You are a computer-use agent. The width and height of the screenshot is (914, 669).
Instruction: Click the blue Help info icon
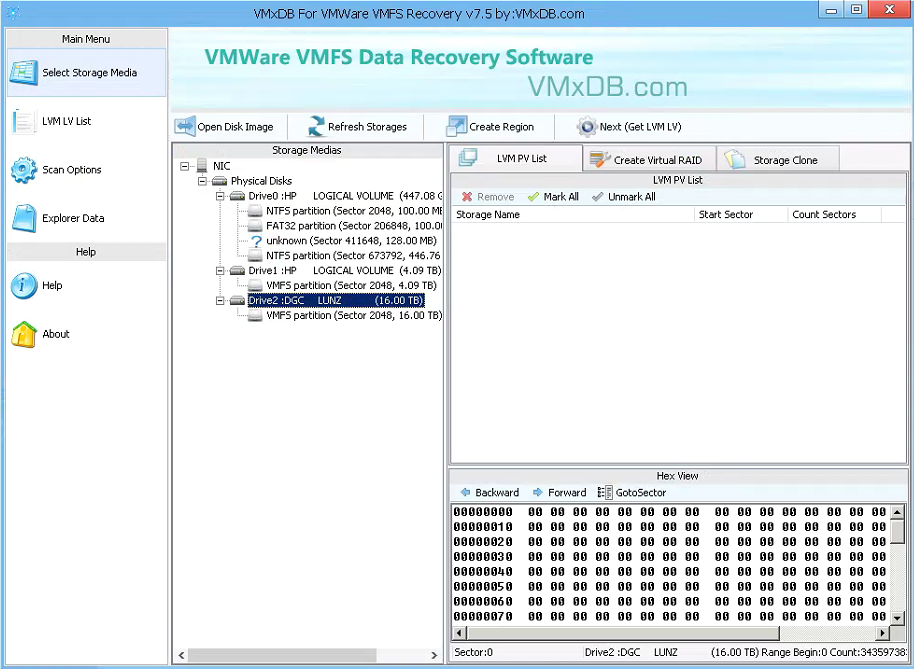[x=23, y=286]
